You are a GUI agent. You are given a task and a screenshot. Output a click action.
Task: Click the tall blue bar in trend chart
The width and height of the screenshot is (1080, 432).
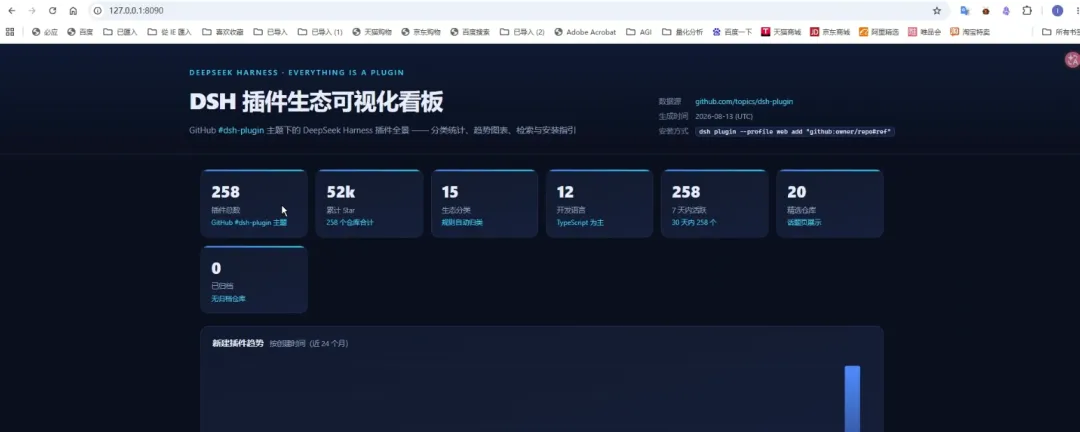(852, 398)
